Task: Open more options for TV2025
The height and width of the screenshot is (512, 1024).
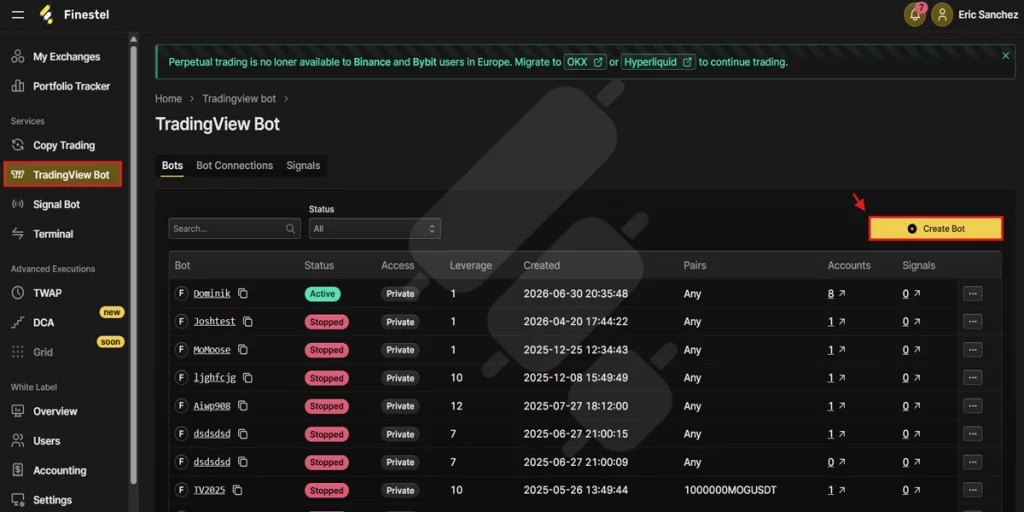Action: coord(972,490)
